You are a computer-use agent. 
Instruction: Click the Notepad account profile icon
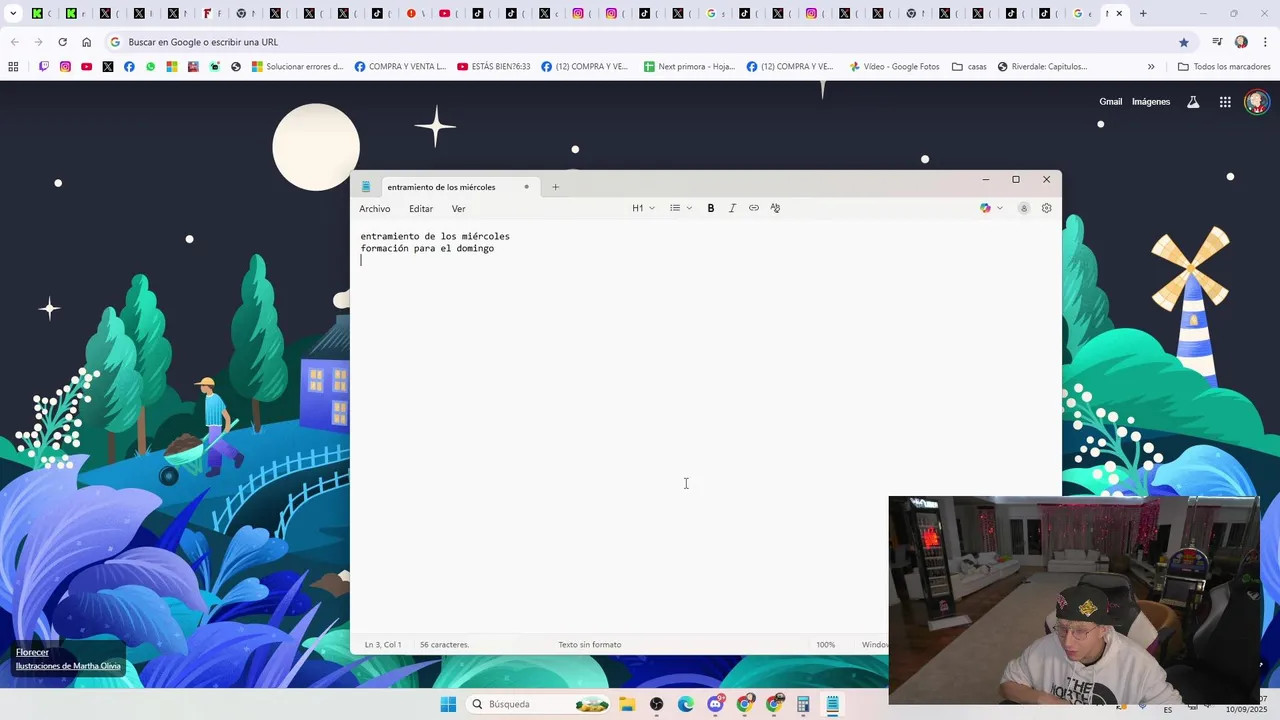1024,208
